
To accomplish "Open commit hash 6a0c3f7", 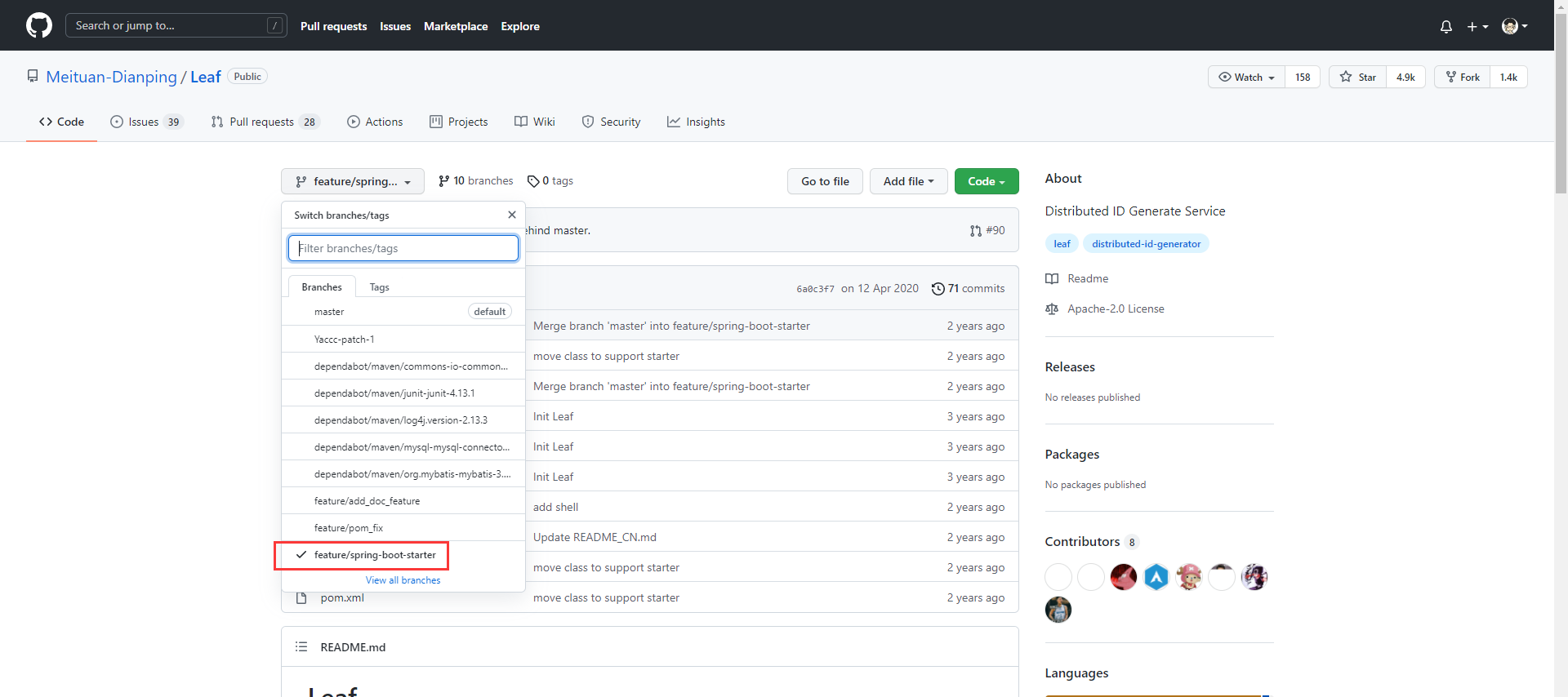I will tap(815, 289).
